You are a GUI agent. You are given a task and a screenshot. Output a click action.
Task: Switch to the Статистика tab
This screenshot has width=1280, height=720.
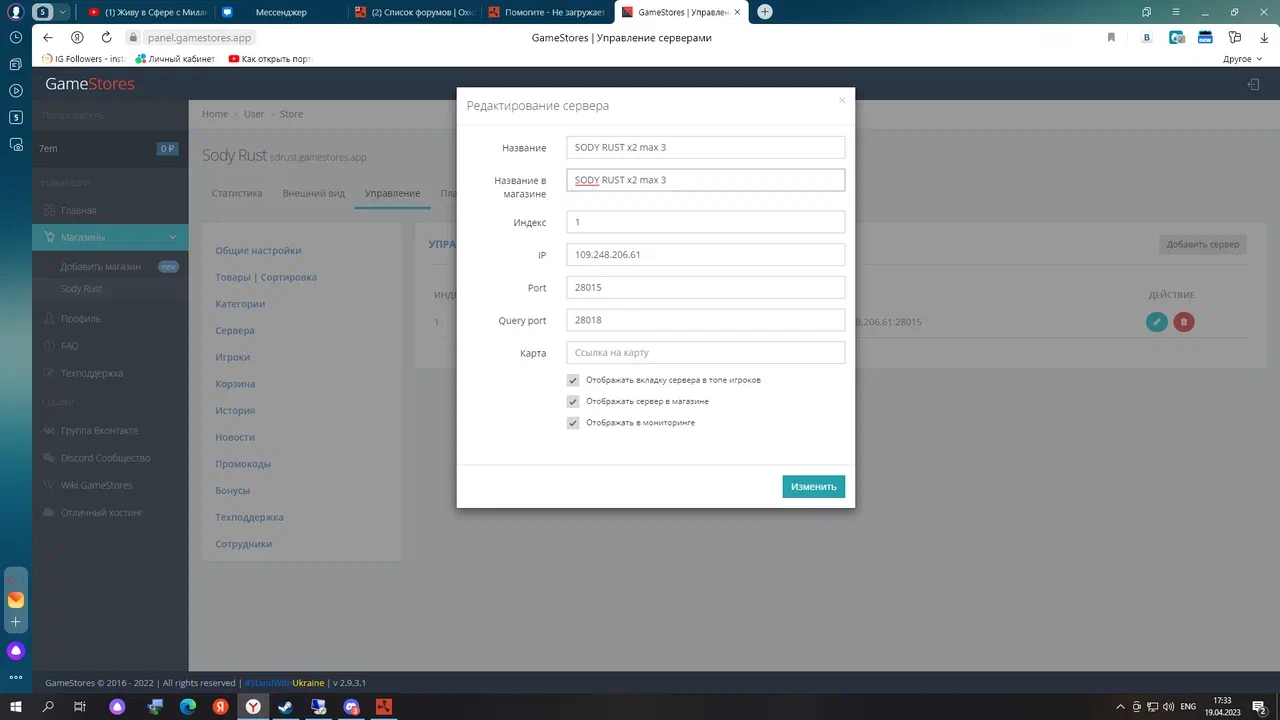237,193
